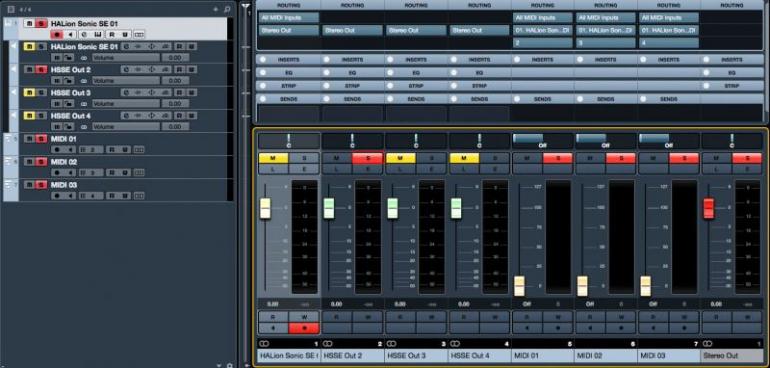Select the HSSE Out 4 channel name label in mixer

[x=479, y=355]
